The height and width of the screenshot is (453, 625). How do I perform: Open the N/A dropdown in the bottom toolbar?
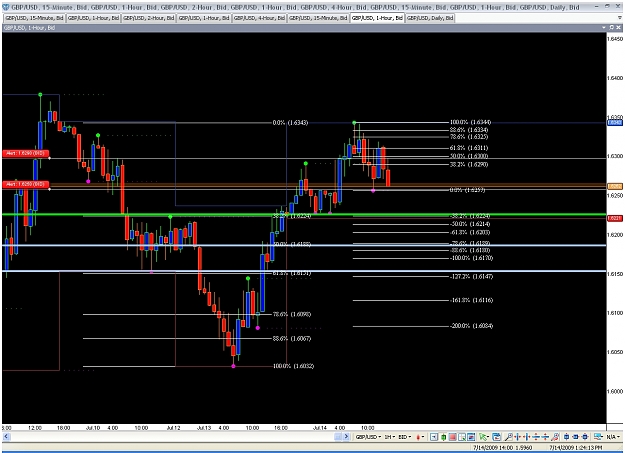613,437
